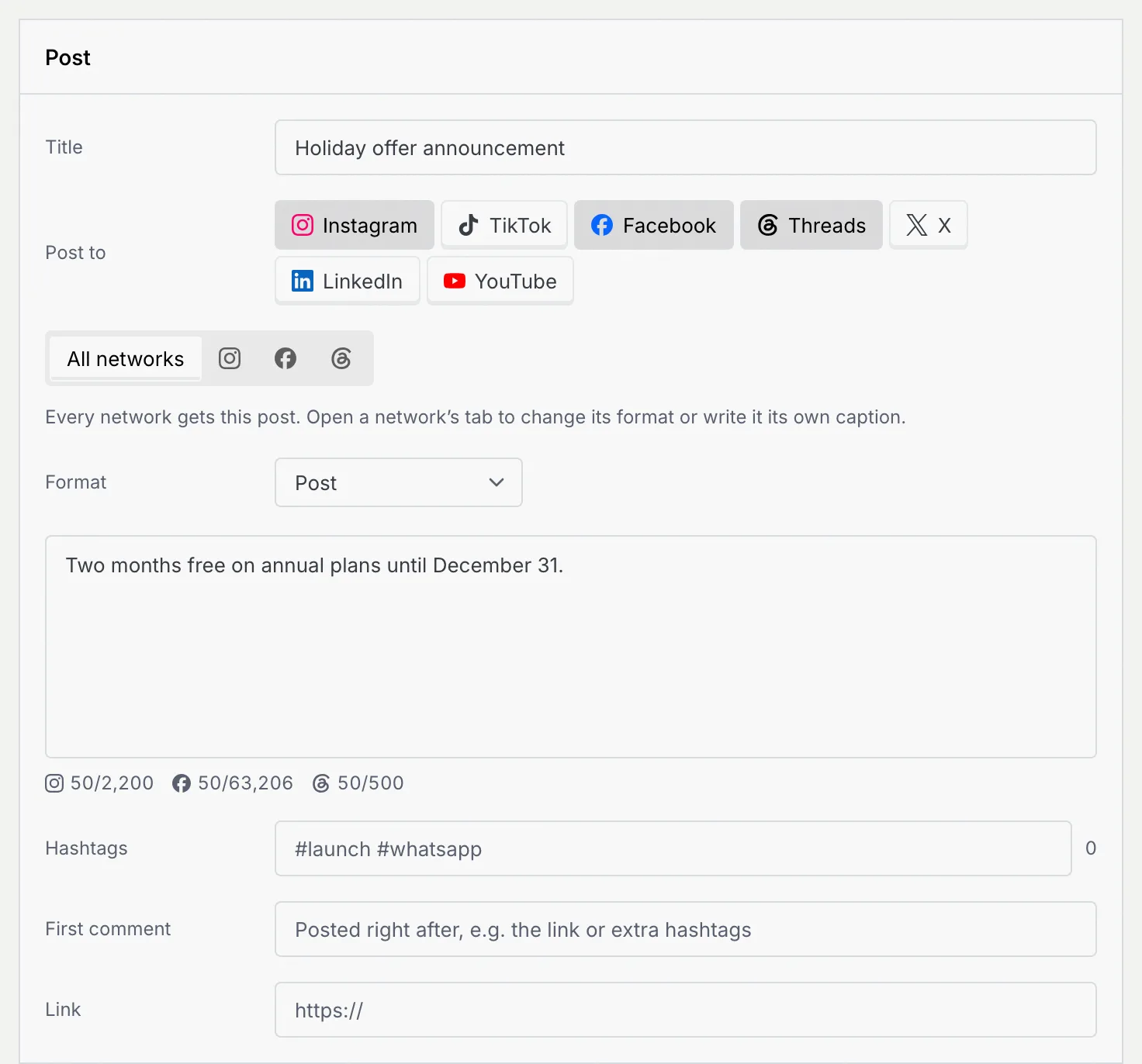The height and width of the screenshot is (1064, 1142).
Task: Click the Title input field
Action: click(686, 147)
